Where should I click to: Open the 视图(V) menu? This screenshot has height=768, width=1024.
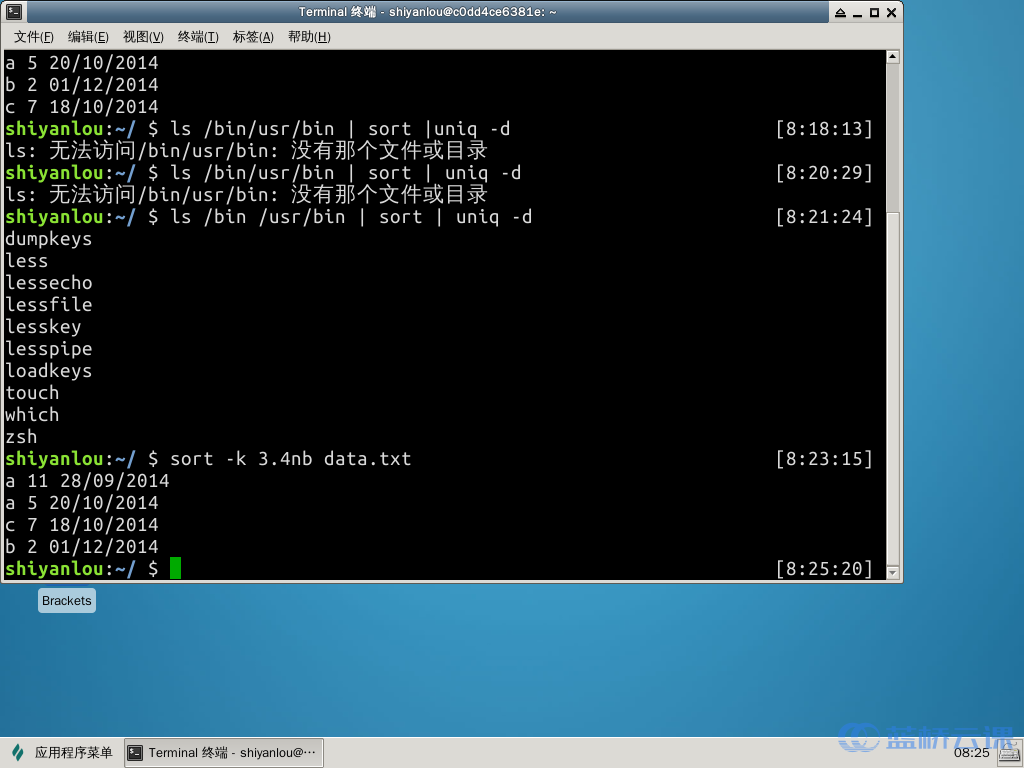tap(143, 37)
